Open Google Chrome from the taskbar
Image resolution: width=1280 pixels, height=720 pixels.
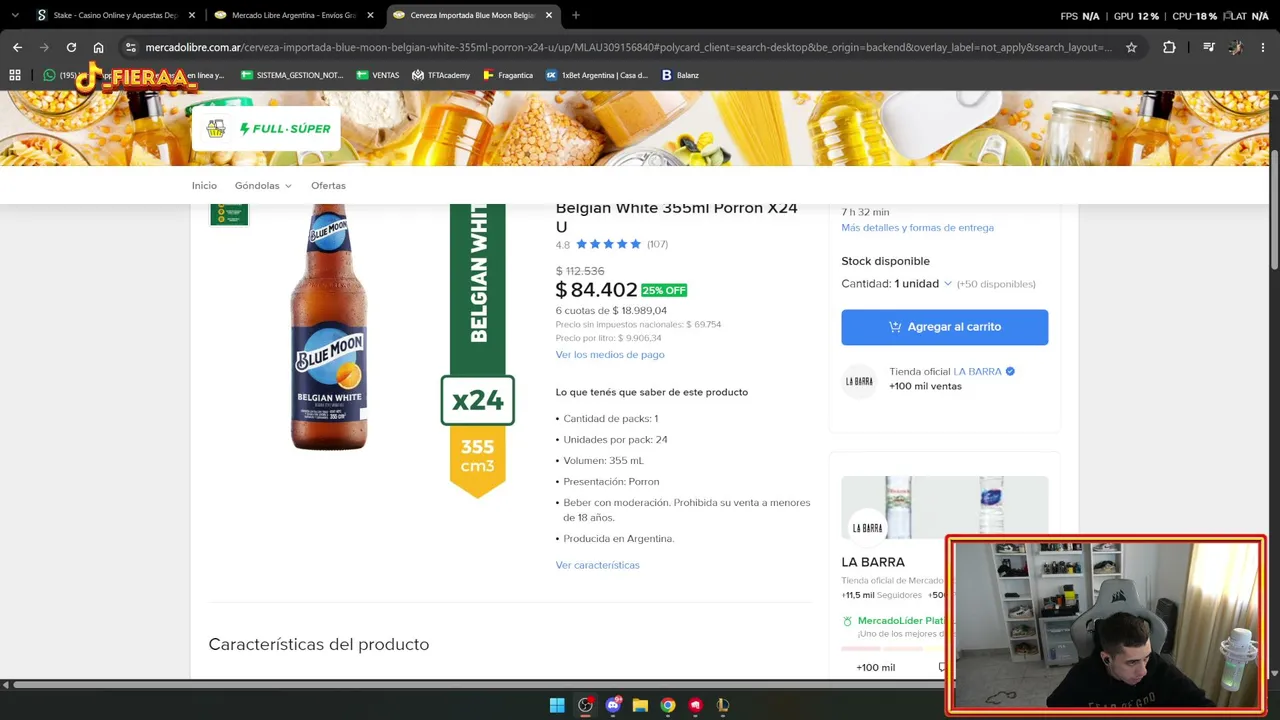(x=668, y=705)
